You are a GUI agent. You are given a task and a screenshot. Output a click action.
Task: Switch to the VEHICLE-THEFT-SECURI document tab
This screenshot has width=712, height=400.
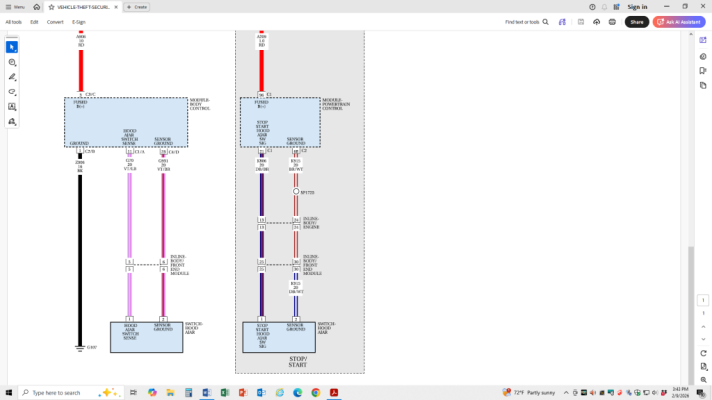[83, 7]
